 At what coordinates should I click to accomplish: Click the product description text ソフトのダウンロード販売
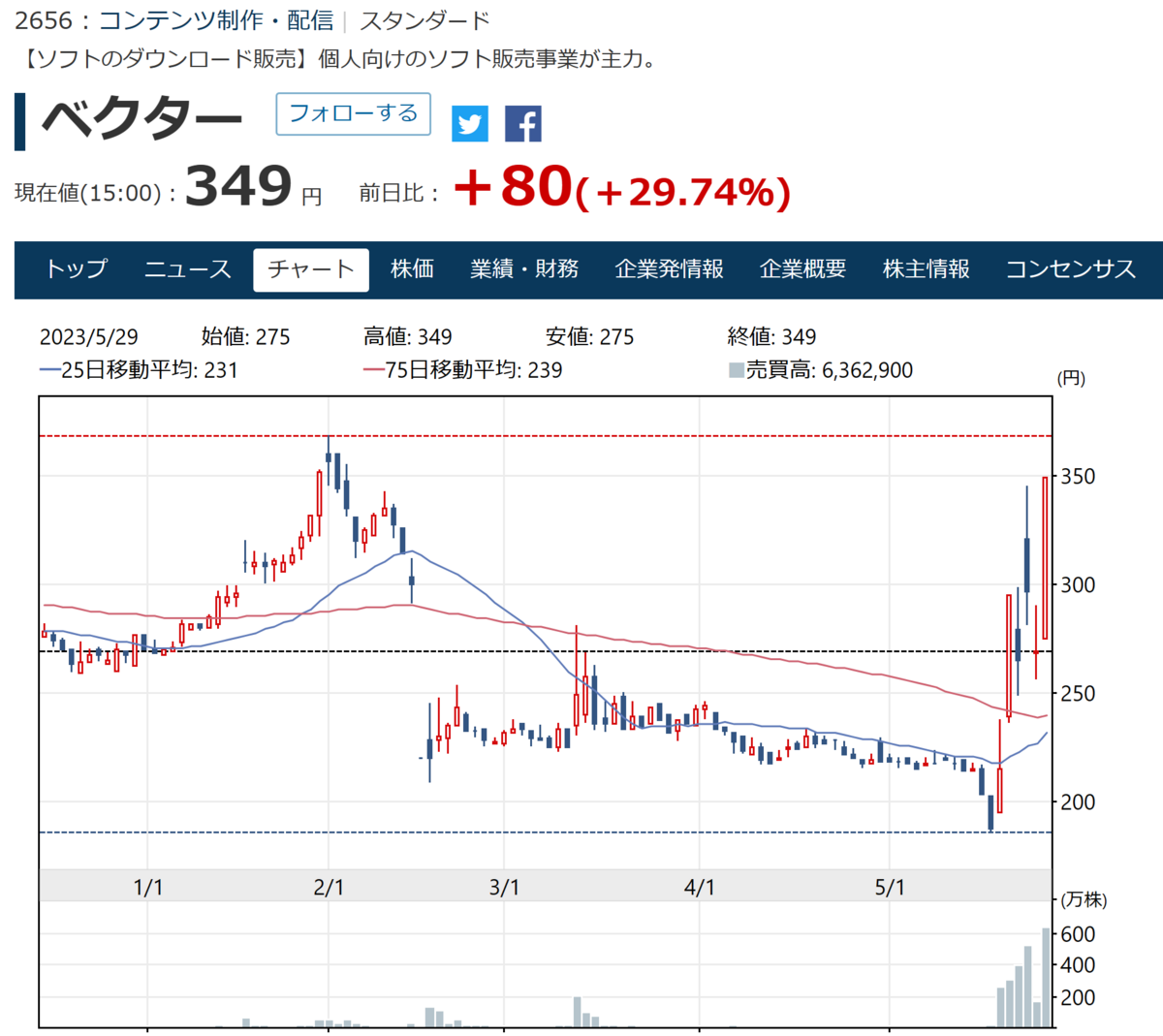pyautogui.click(x=165, y=59)
